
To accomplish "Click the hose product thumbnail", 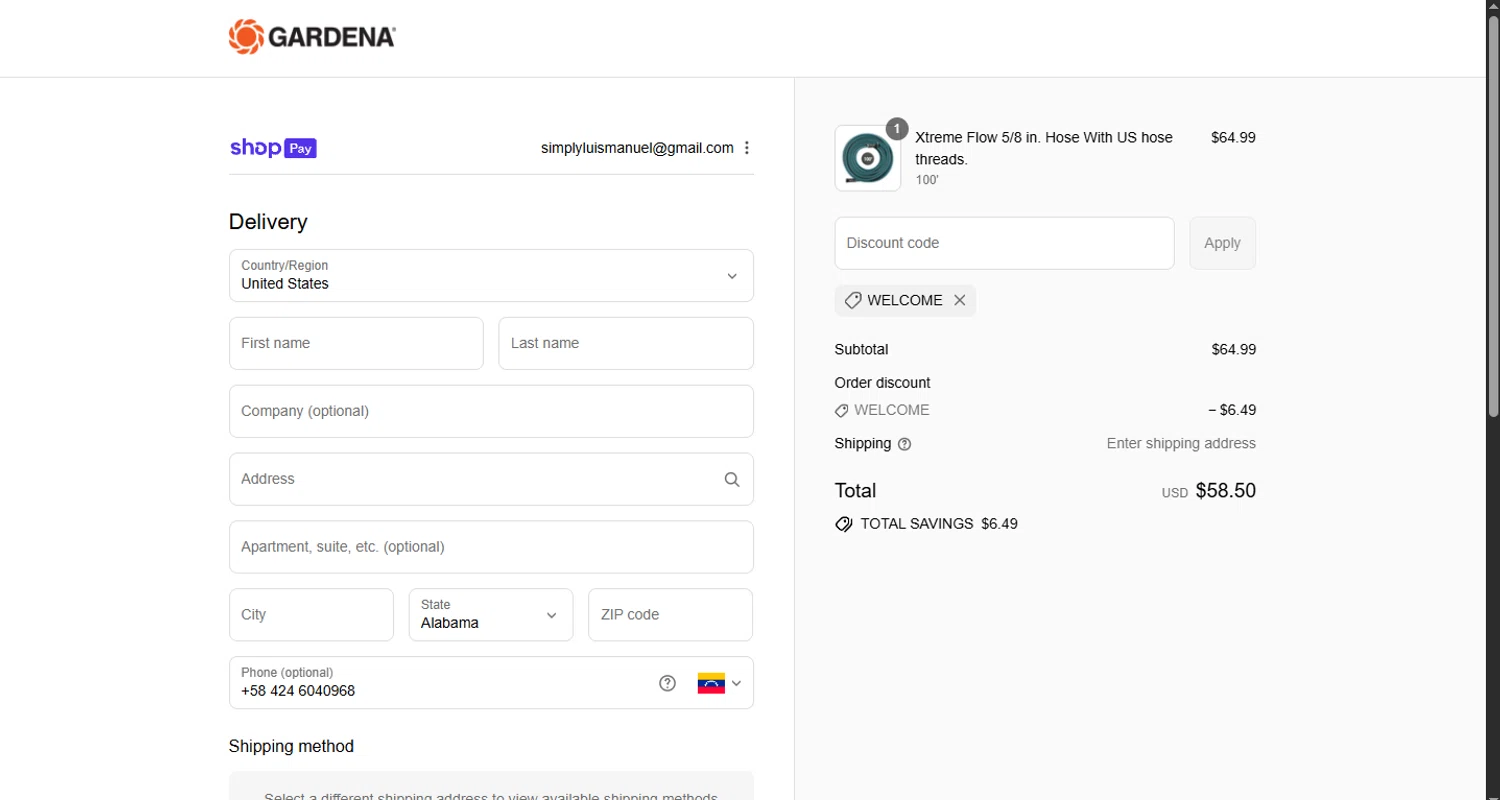I will [867, 158].
